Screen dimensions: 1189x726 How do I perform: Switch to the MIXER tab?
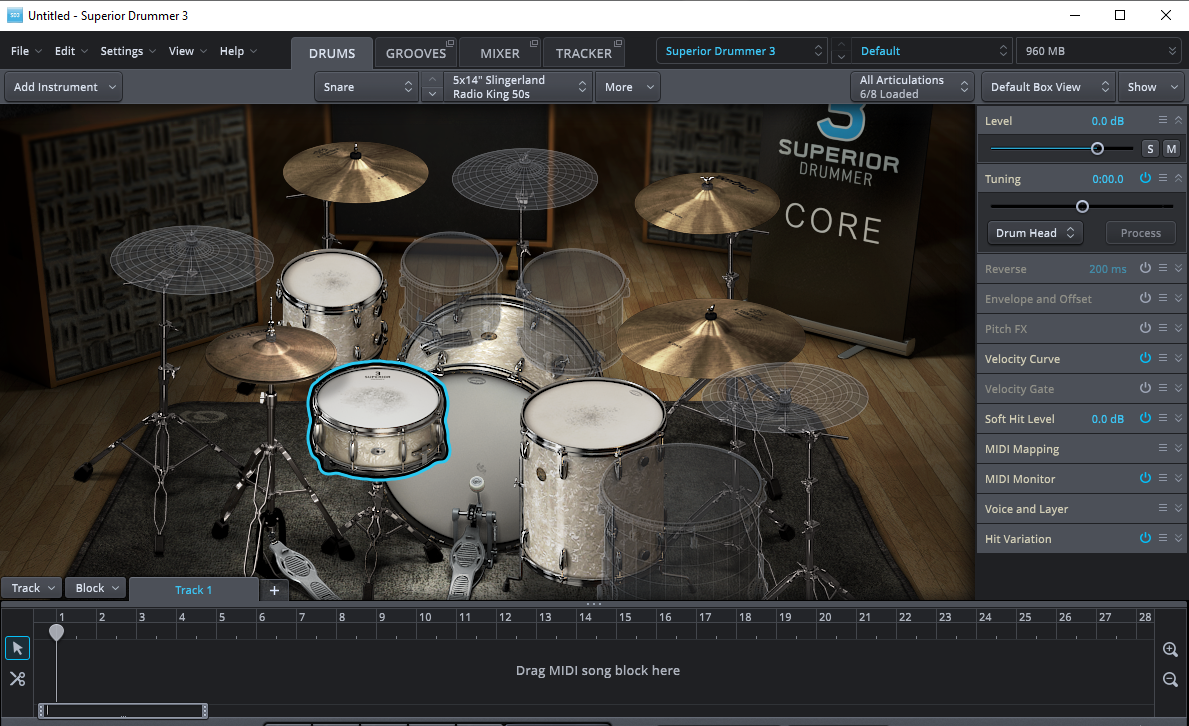499,53
